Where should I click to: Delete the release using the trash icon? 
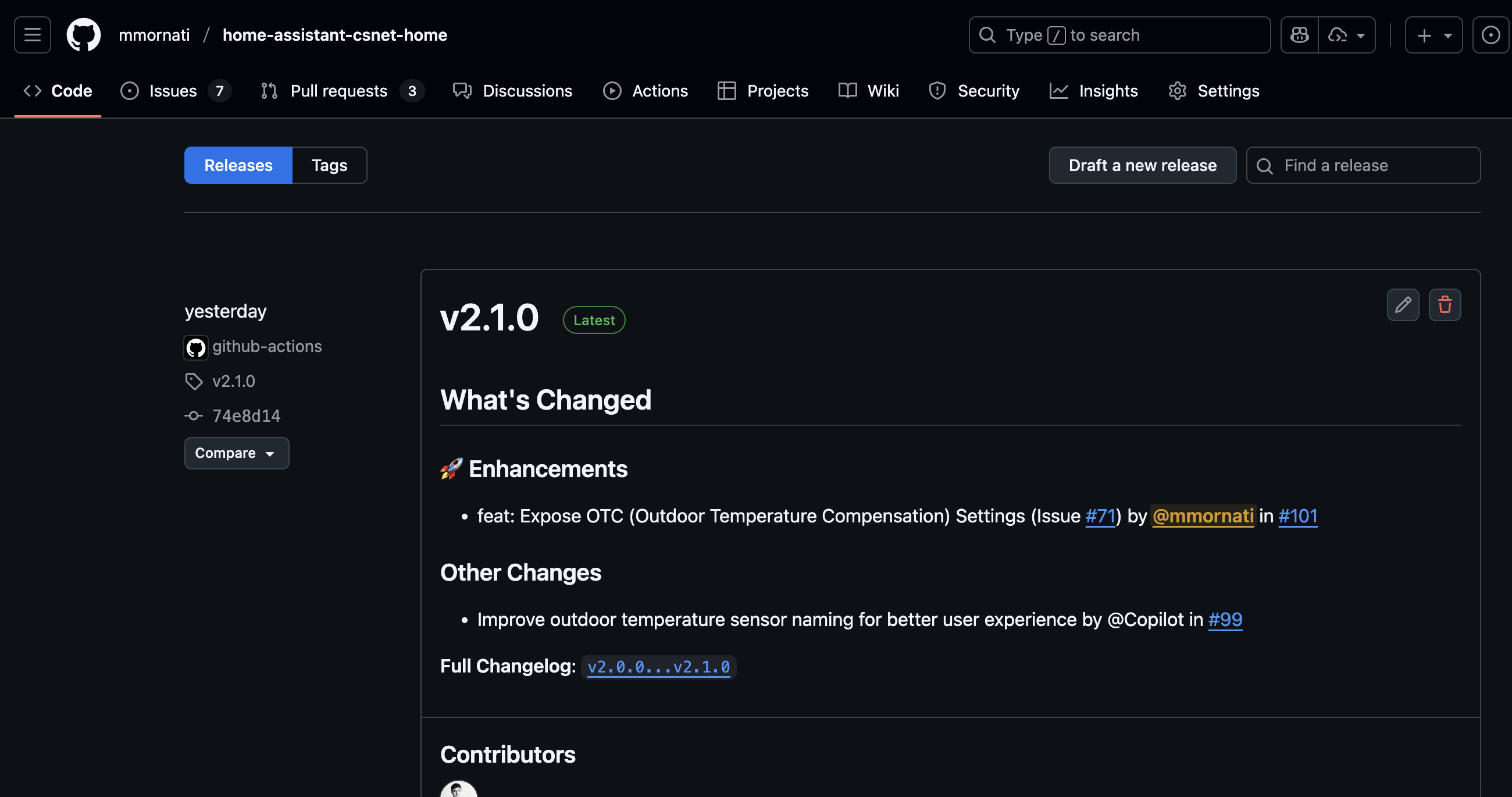point(1445,305)
